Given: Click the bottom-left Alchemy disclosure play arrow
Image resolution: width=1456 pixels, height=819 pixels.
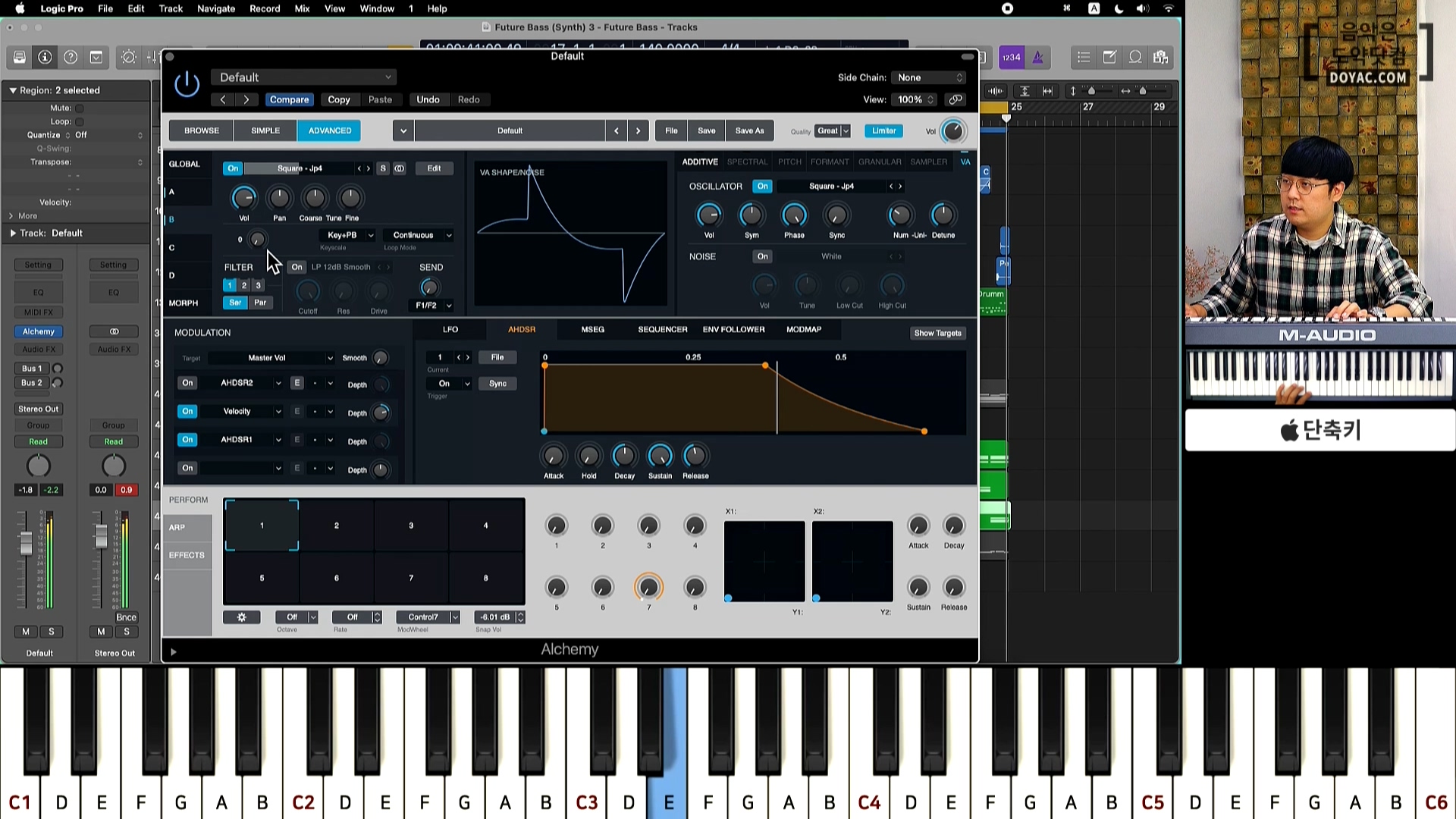Looking at the screenshot, I should (174, 651).
